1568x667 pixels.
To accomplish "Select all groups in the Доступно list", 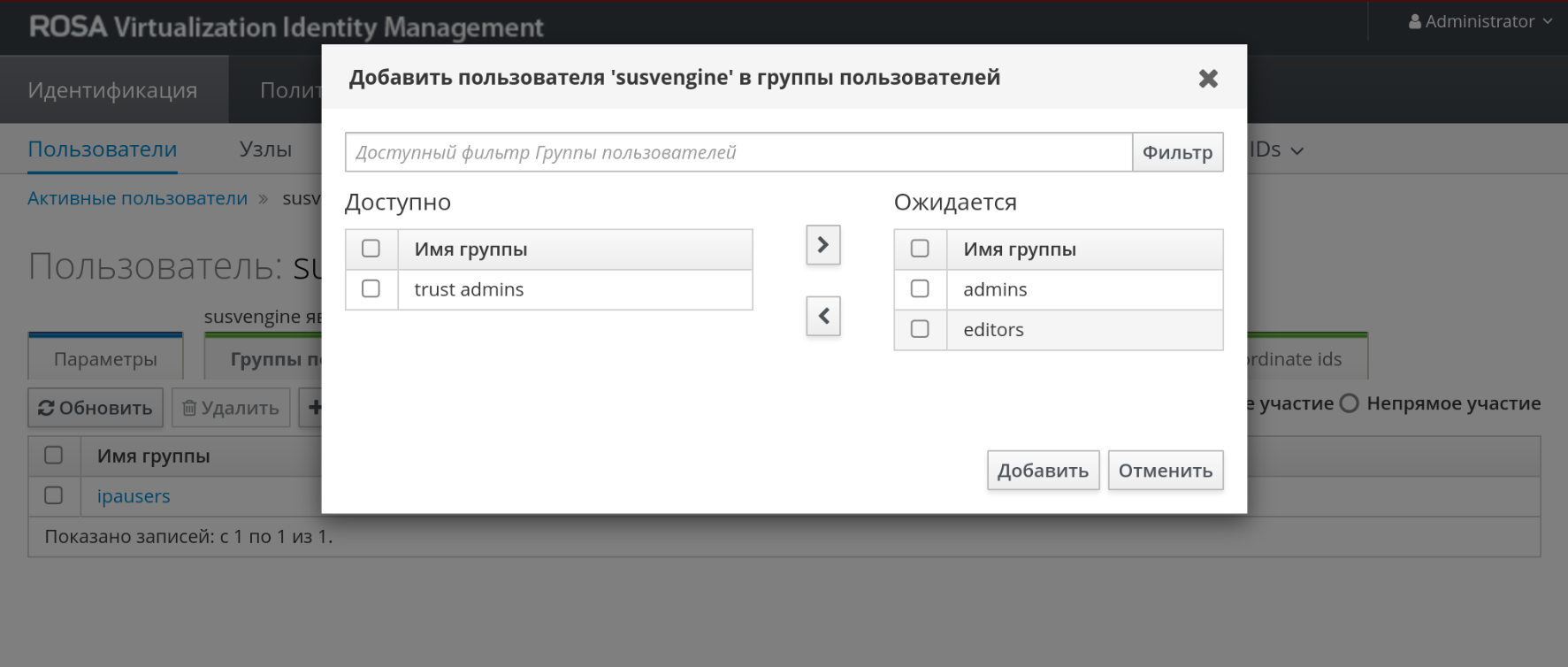I will (x=371, y=249).
